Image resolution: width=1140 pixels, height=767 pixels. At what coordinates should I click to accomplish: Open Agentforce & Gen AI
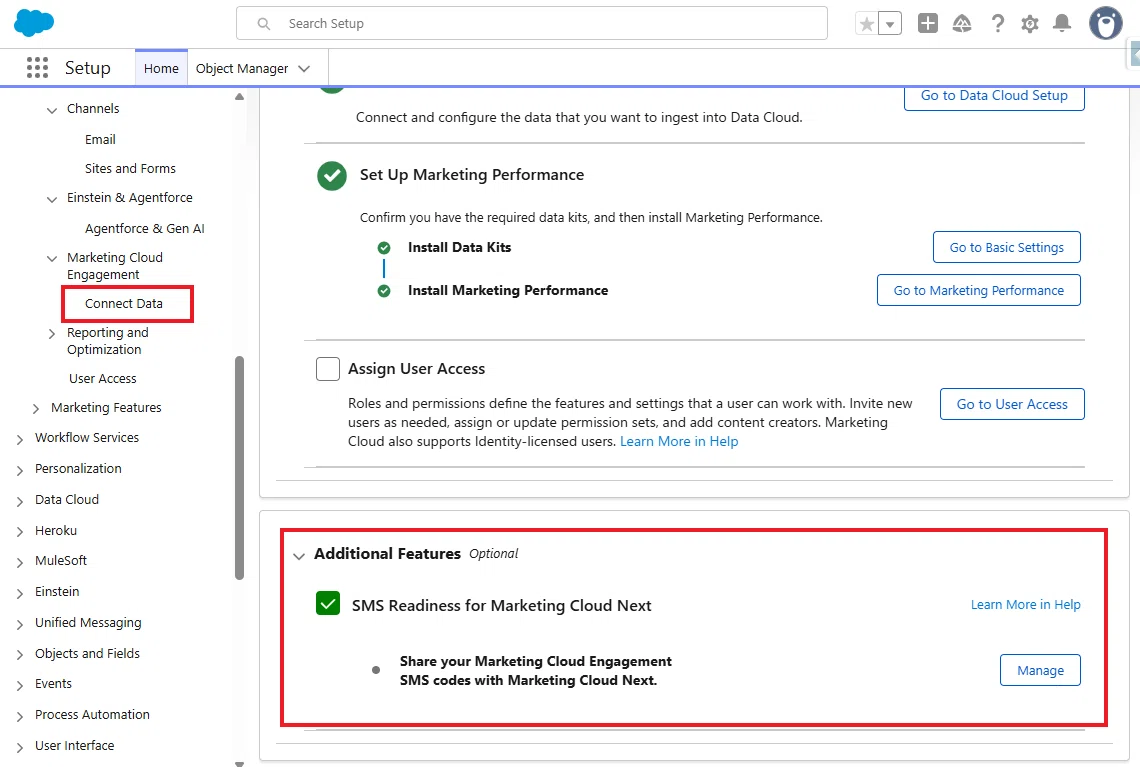pos(145,228)
